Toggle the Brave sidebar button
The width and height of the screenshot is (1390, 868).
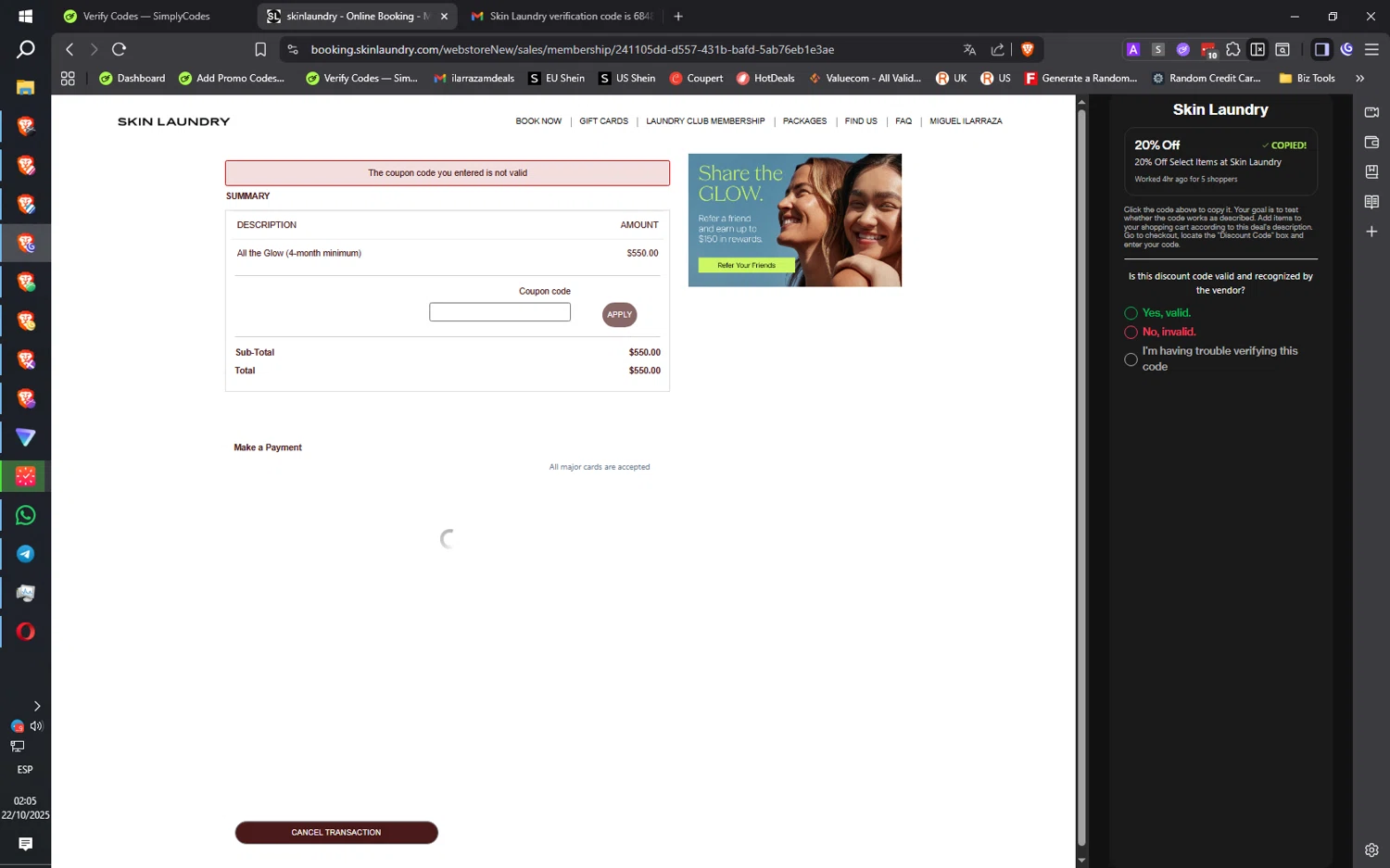[x=1321, y=49]
